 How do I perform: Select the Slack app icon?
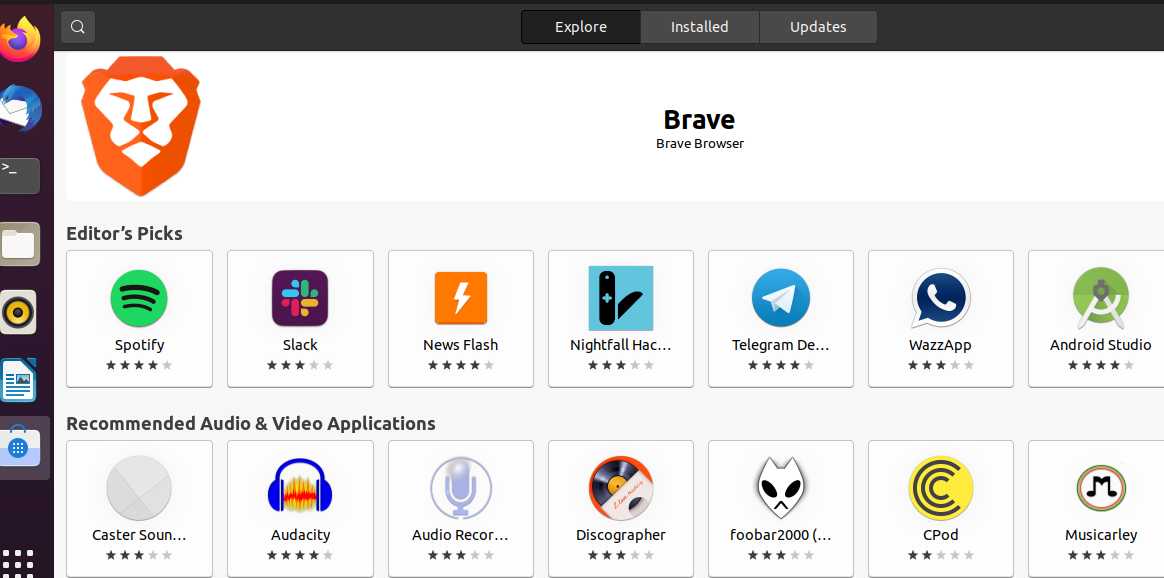(x=300, y=298)
